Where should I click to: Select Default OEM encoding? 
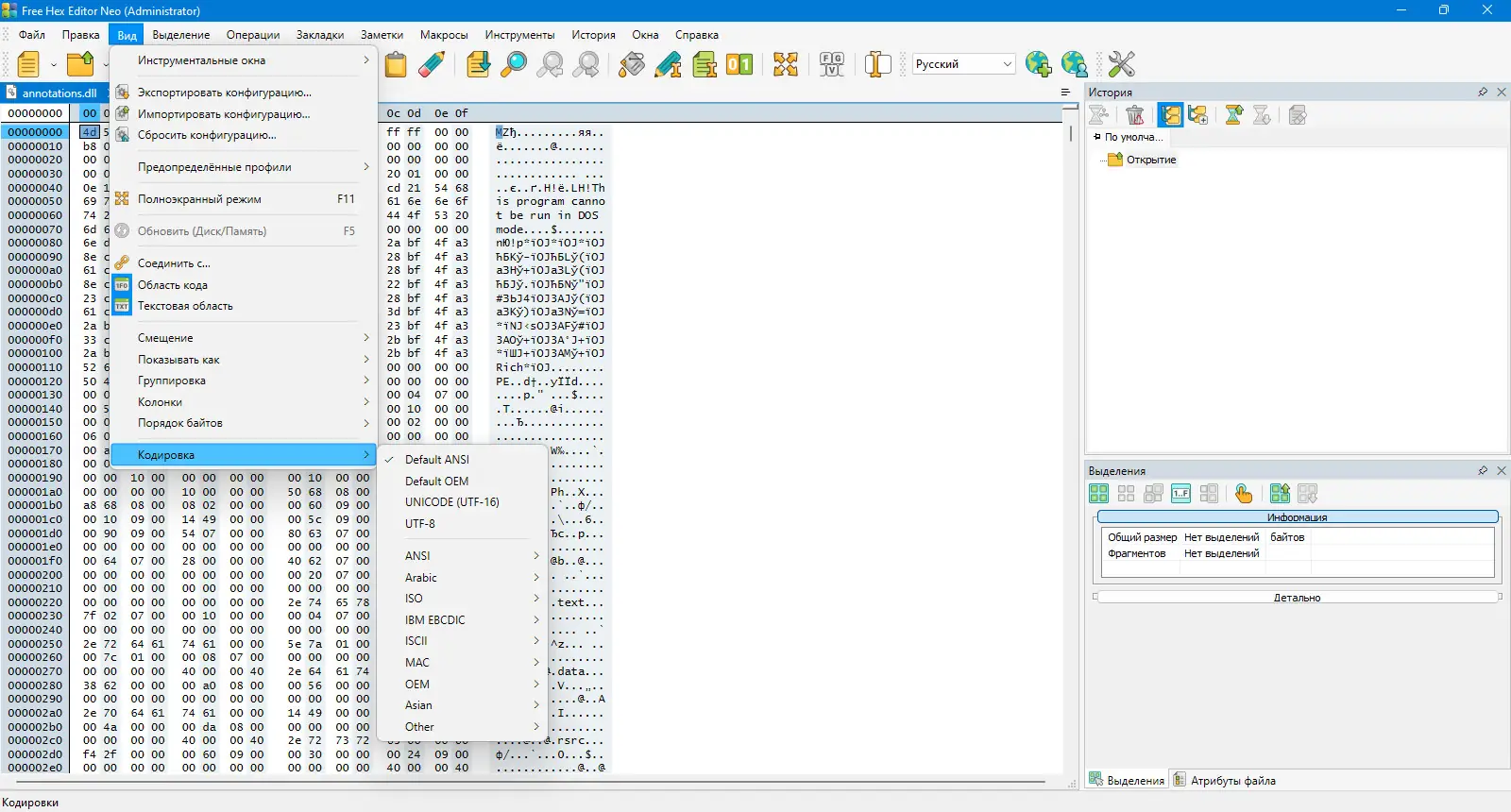[463, 482]
